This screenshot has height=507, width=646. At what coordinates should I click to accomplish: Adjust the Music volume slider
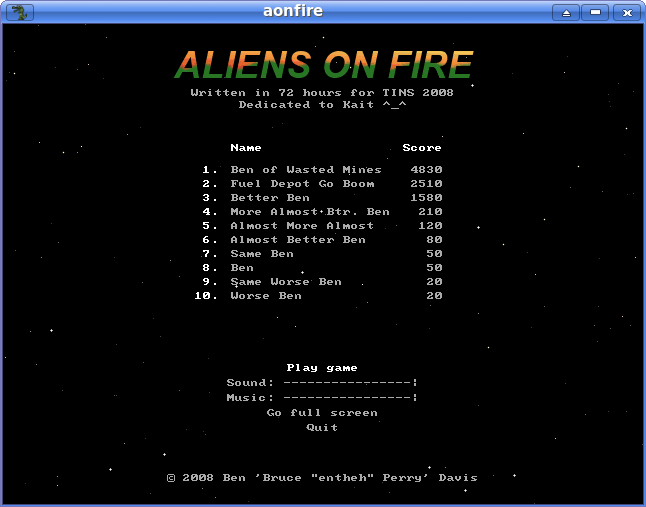click(x=351, y=397)
